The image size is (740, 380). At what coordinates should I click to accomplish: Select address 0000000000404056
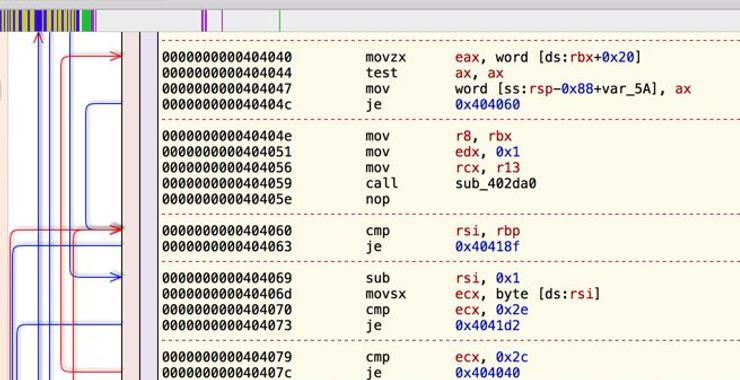[x=227, y=168]
